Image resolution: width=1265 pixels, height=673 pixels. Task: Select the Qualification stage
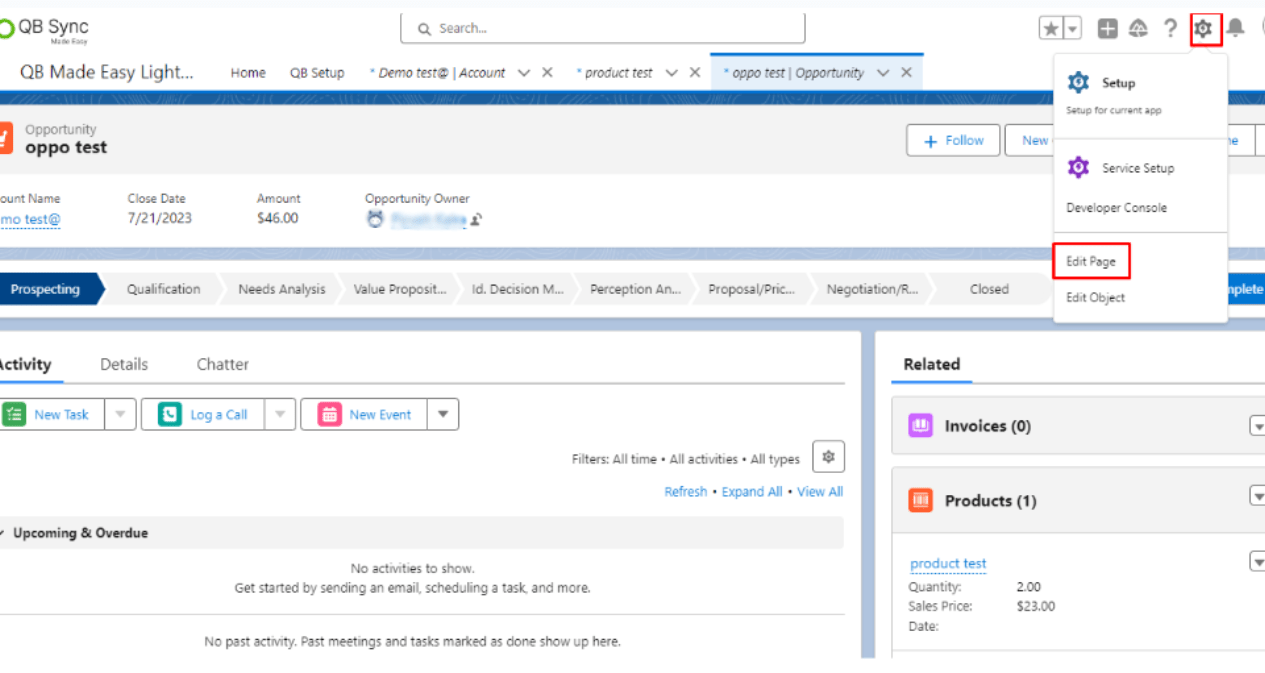pyautogui.click(x=163, y=289)
